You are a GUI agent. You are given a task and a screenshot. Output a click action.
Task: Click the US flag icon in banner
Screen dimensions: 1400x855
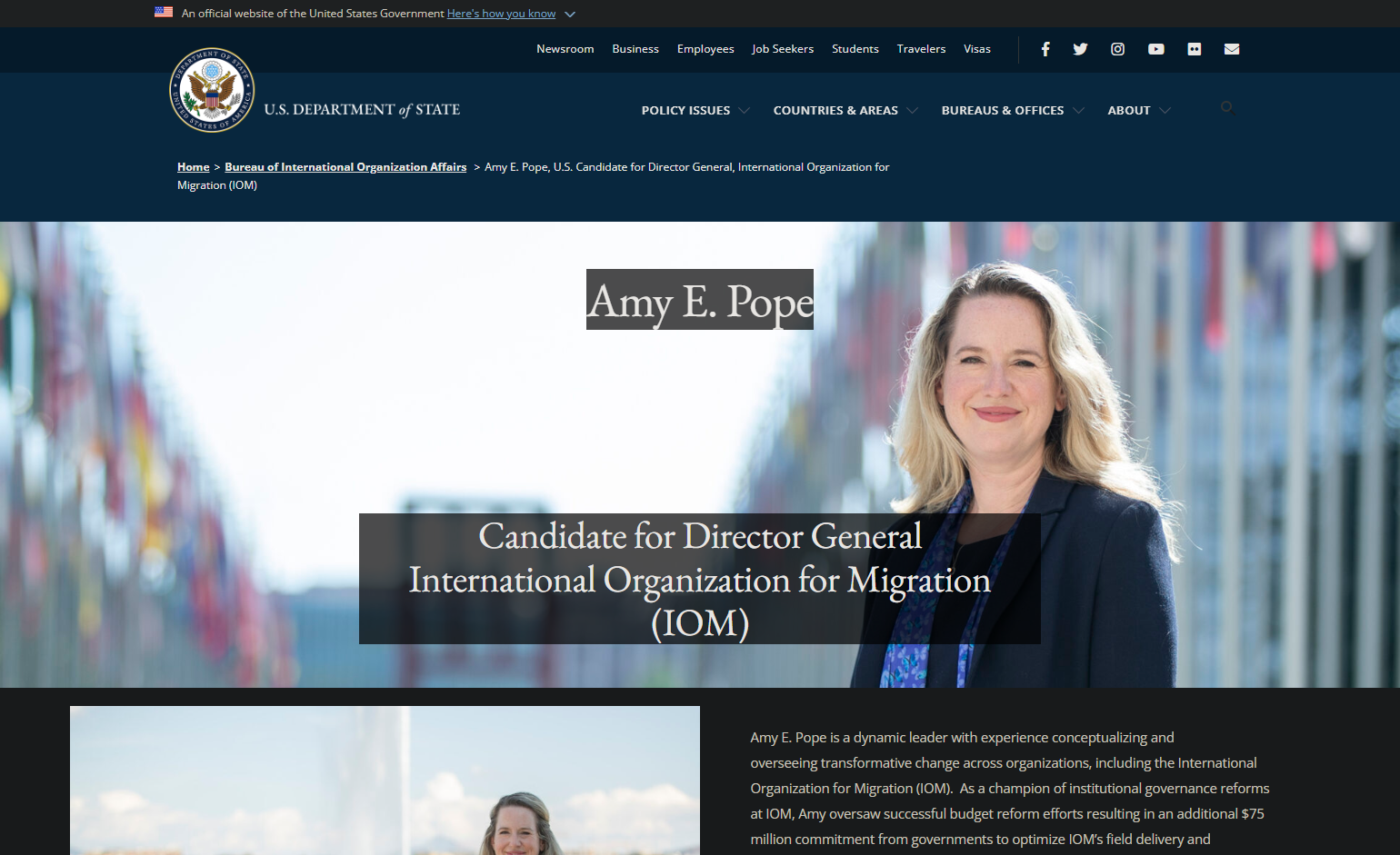click(x=164, y=13)
